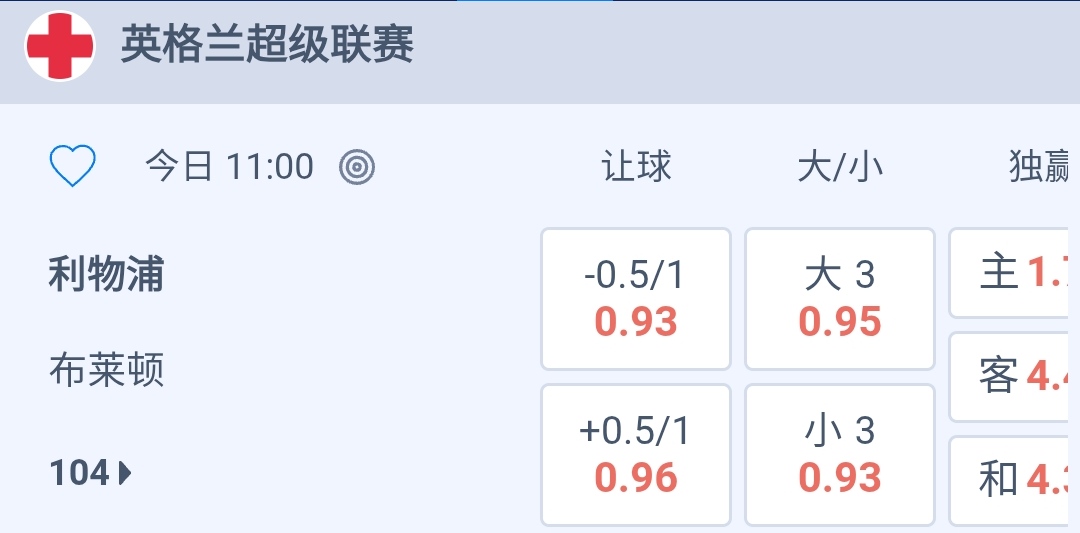This screenshot has width=1080, height=533.
Task: Tap the England flag league icon
Action: tap(60, 46)
